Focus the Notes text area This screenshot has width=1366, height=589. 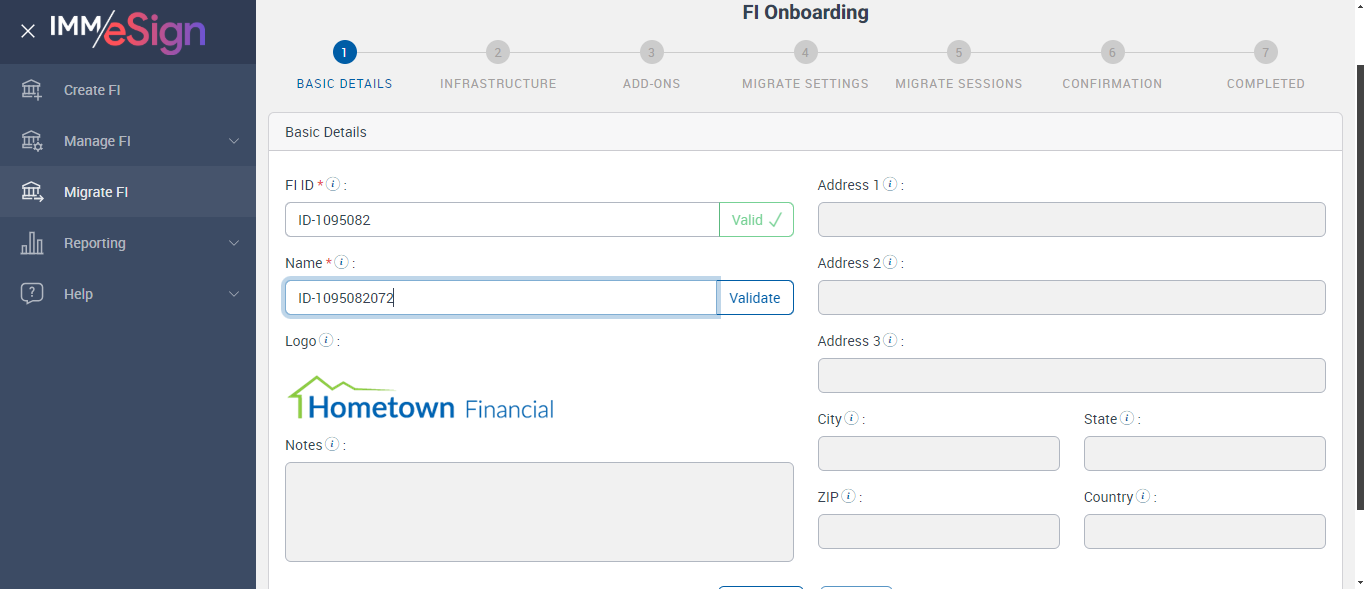539,511
